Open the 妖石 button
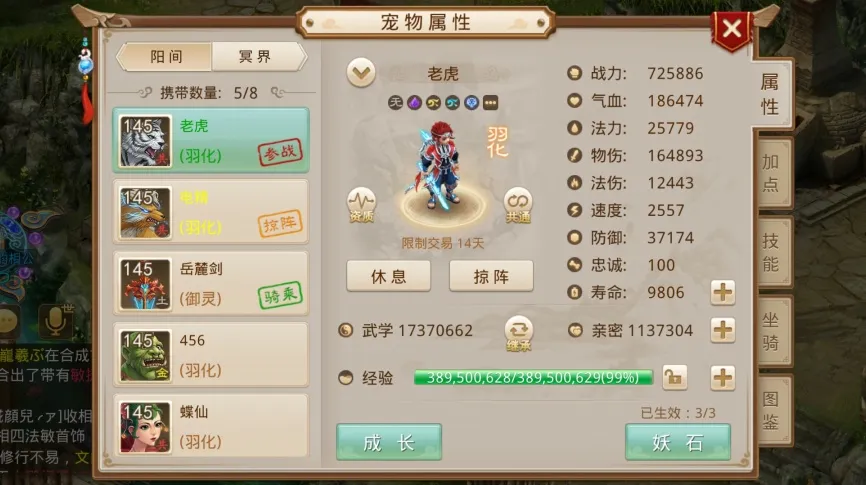The width and height of the screenshot is (866, 485). [678, 442]
